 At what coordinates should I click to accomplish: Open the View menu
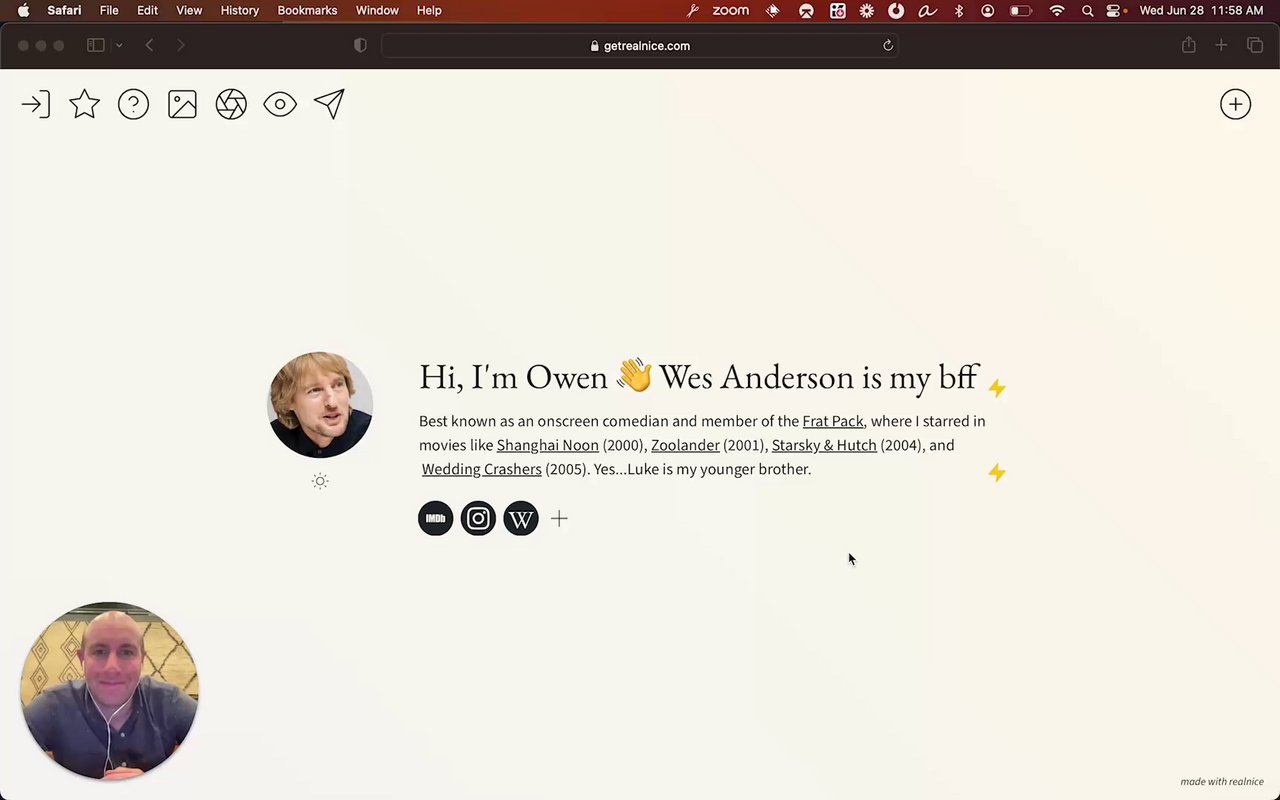click(x=189, y=10)
